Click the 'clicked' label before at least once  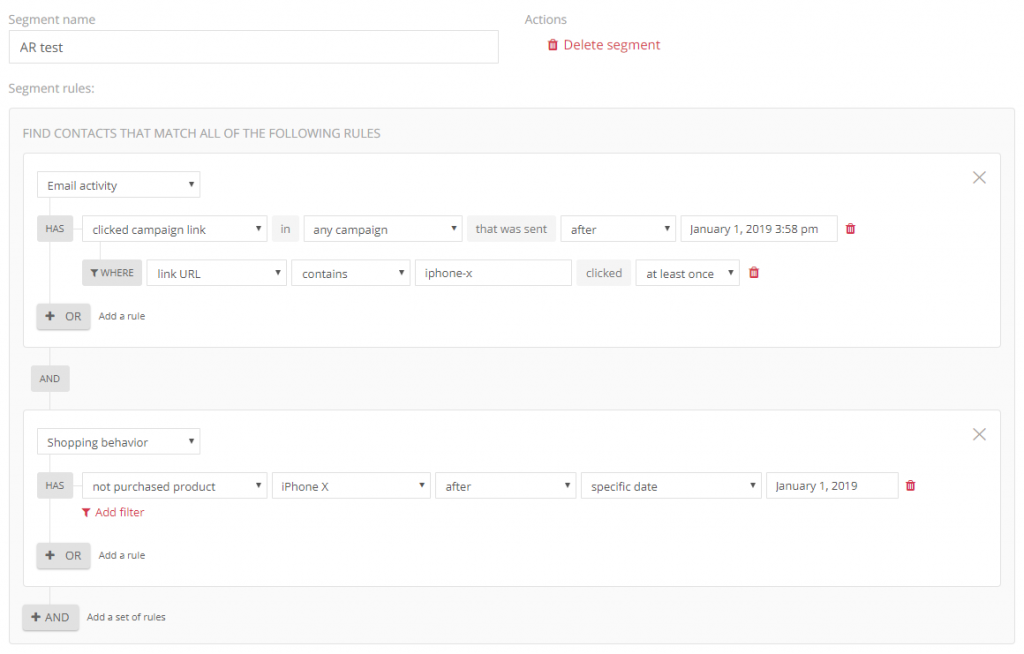[603, 272]
